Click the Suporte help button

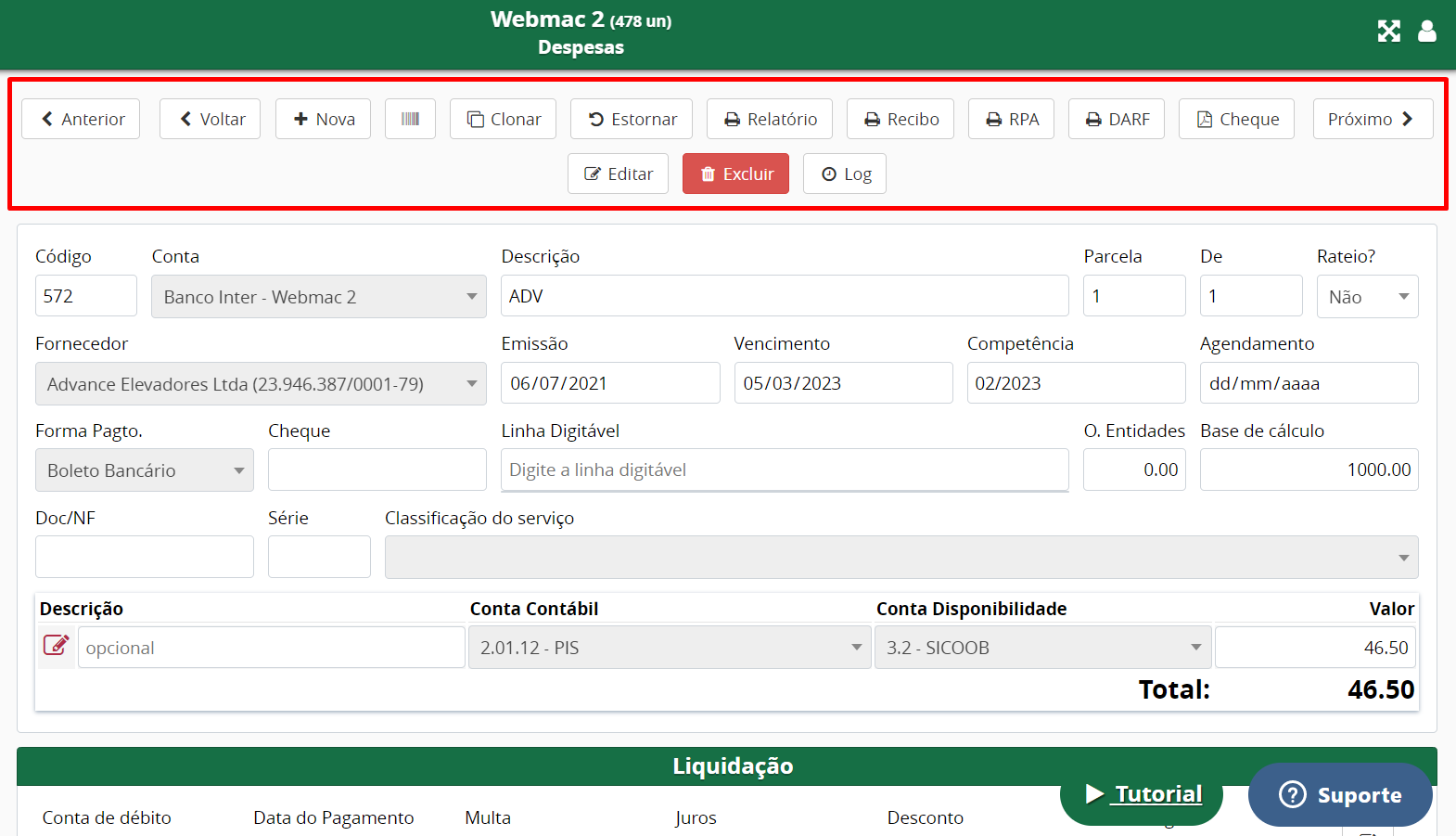tap(1340, 795)
